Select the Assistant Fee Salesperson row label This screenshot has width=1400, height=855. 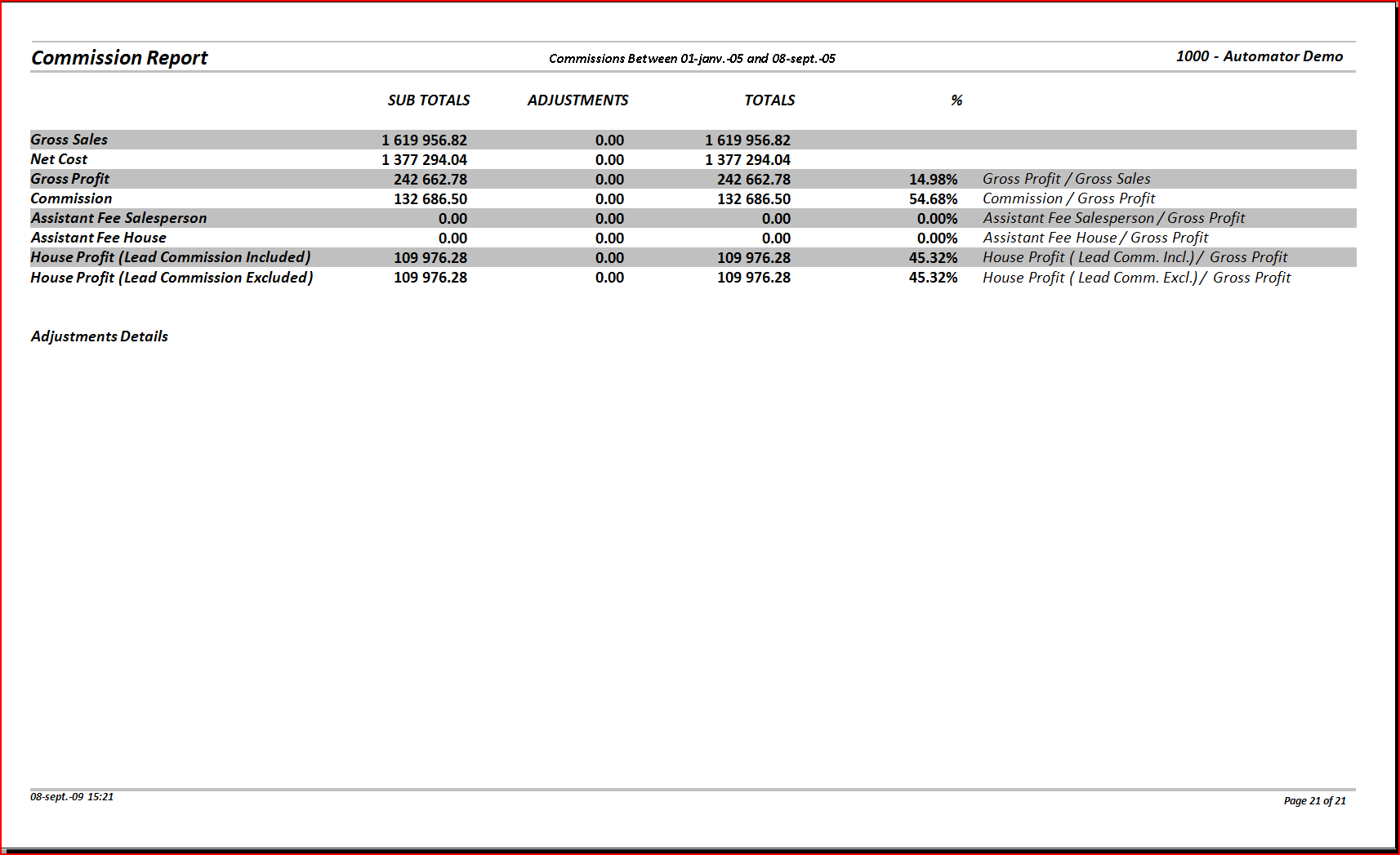(x=118, y=218)
